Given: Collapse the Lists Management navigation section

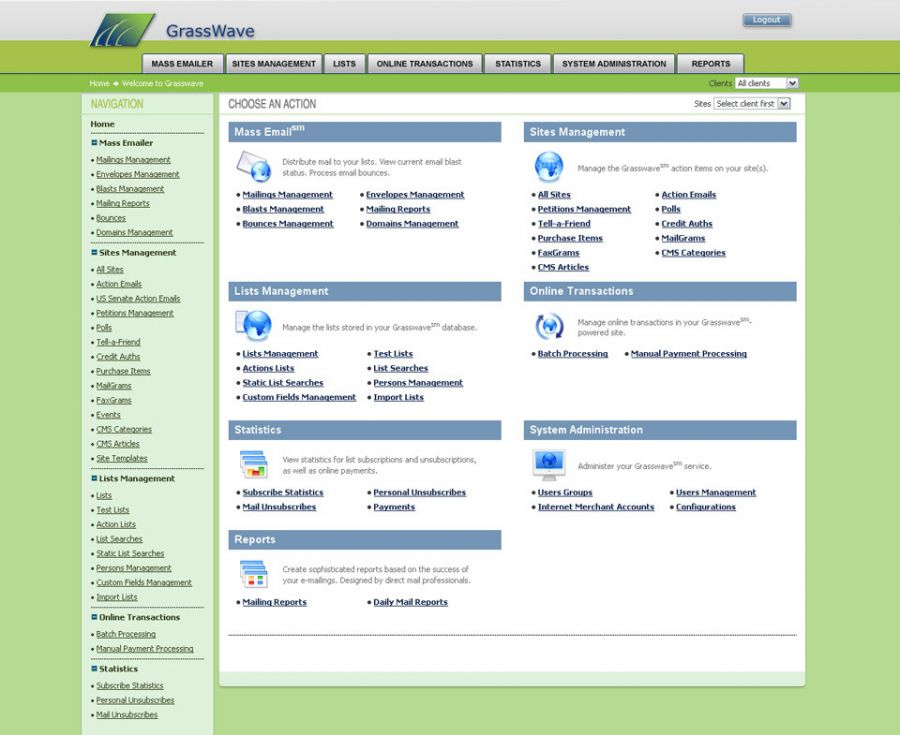Looking at the screenshot, I should pos(94,478).
